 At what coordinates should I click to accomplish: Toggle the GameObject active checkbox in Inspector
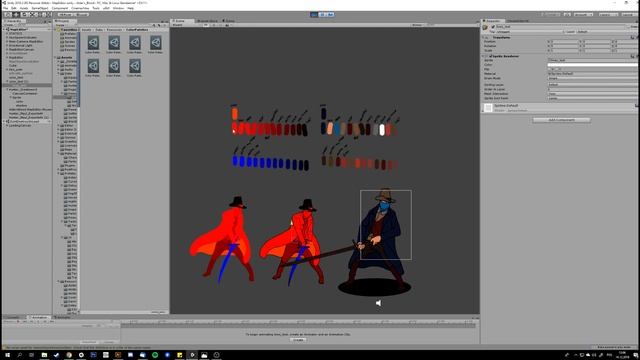pyautogui.click(x=493, y=27)
